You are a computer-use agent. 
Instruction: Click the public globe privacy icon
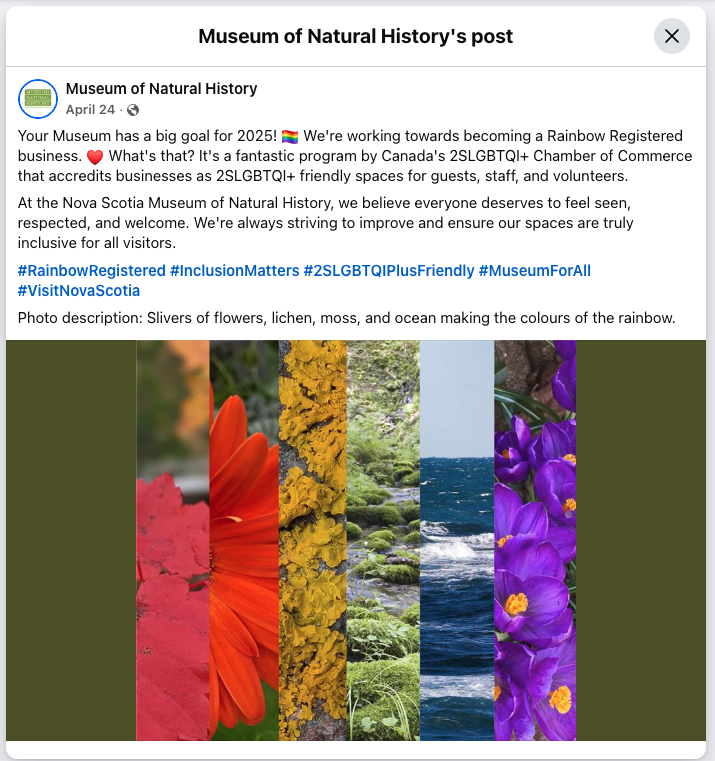[133, 111]
